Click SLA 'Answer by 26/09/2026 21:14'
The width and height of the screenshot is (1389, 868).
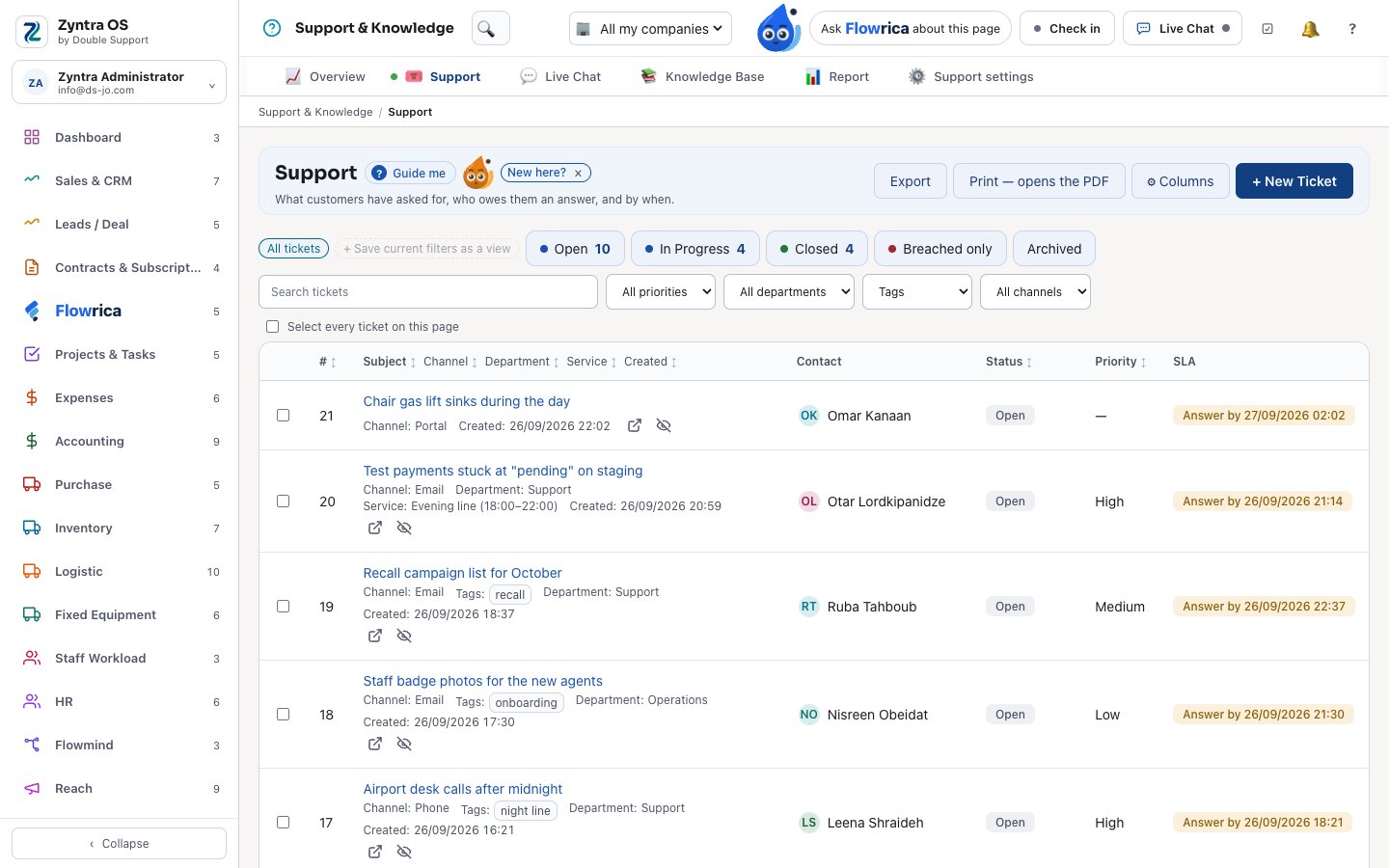1264,502
